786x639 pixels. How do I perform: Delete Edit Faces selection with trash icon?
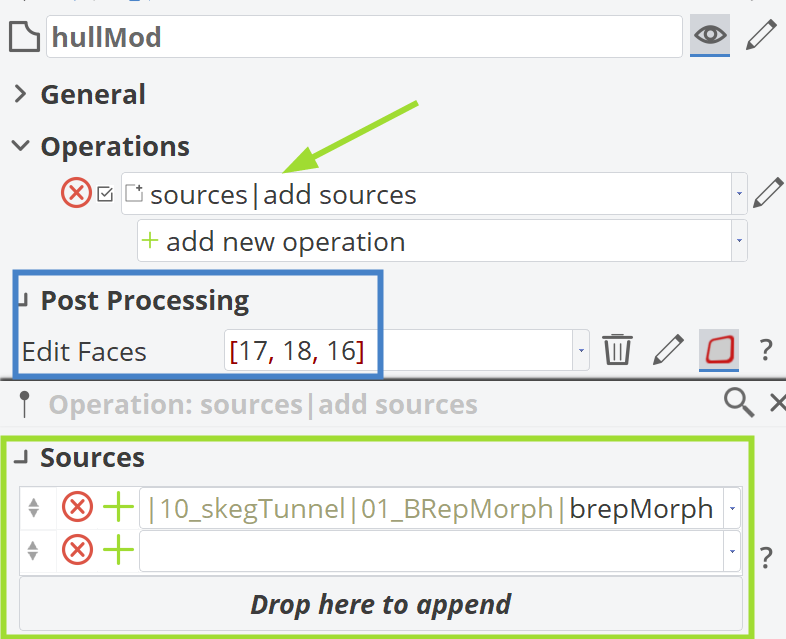click(x=617, y=349)
